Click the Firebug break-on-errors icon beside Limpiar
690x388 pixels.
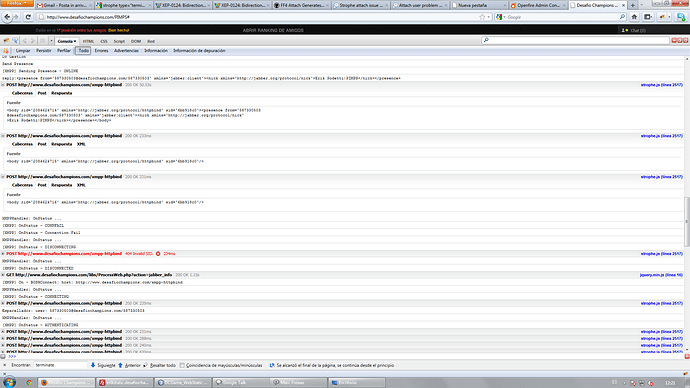6,51
